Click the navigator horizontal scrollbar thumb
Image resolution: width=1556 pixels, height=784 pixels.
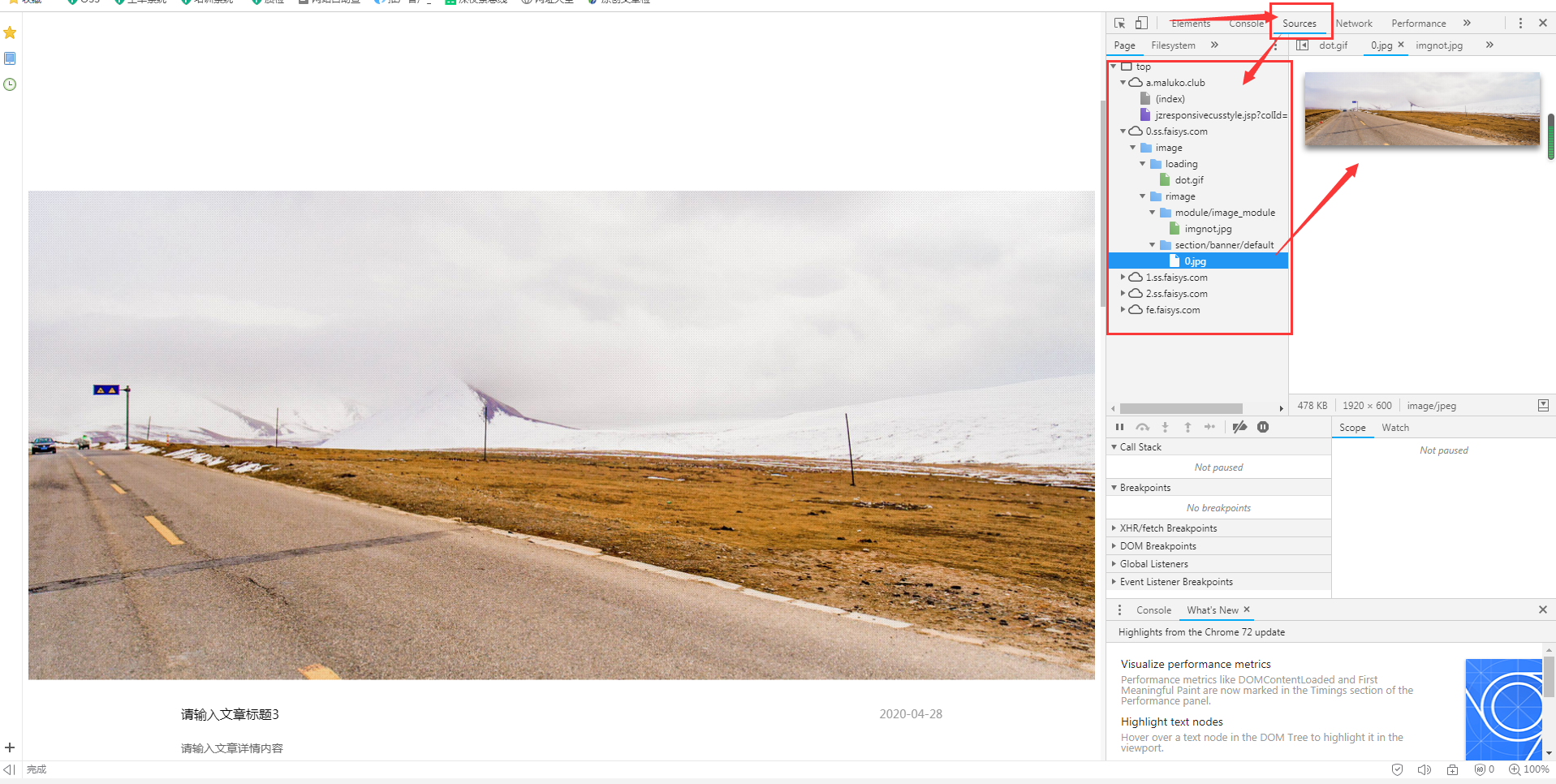coord(1180,408)
